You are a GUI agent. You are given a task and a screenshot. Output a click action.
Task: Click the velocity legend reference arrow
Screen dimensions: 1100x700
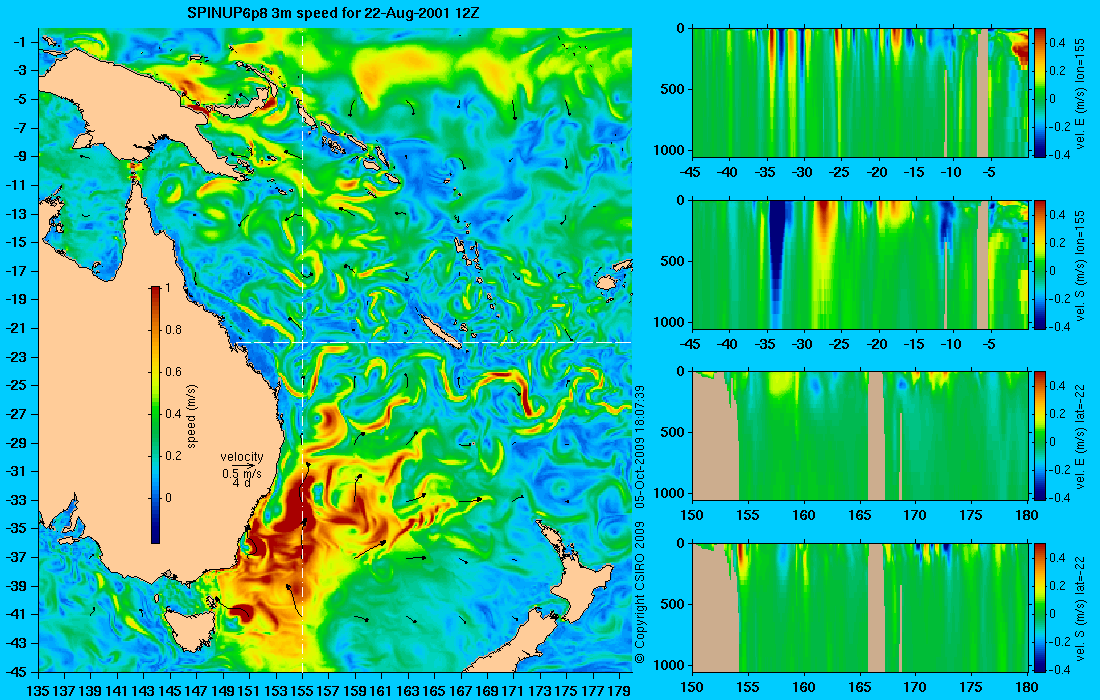[x=243, y=466]
